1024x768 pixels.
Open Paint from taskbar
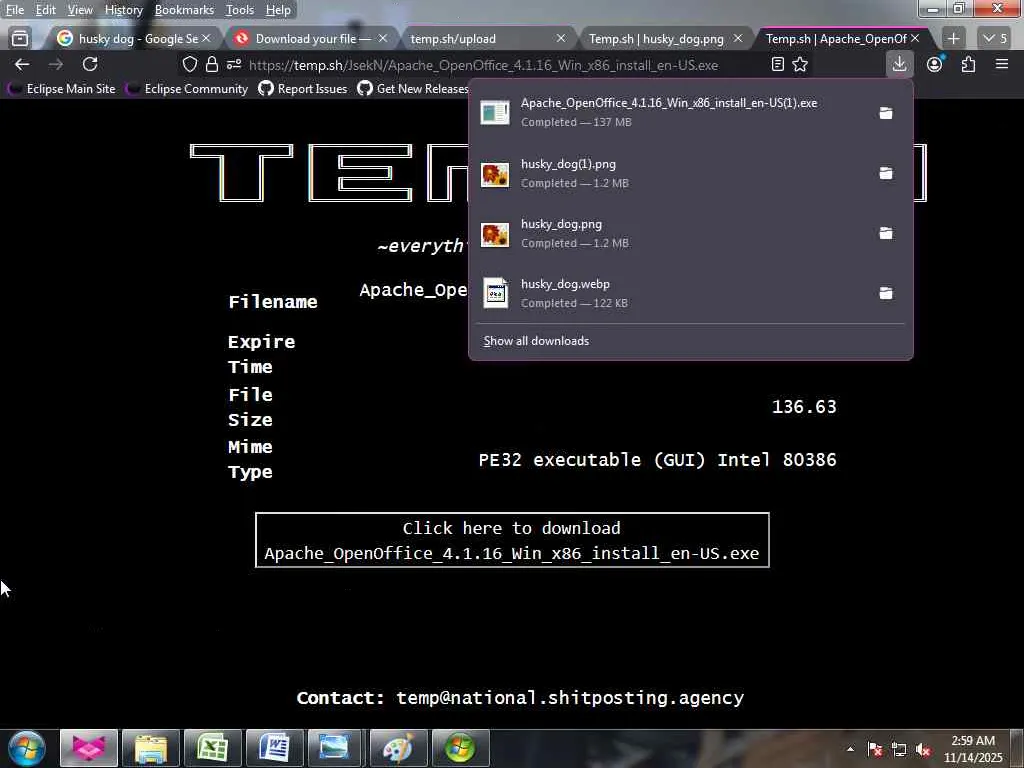(x=398, y=748)
